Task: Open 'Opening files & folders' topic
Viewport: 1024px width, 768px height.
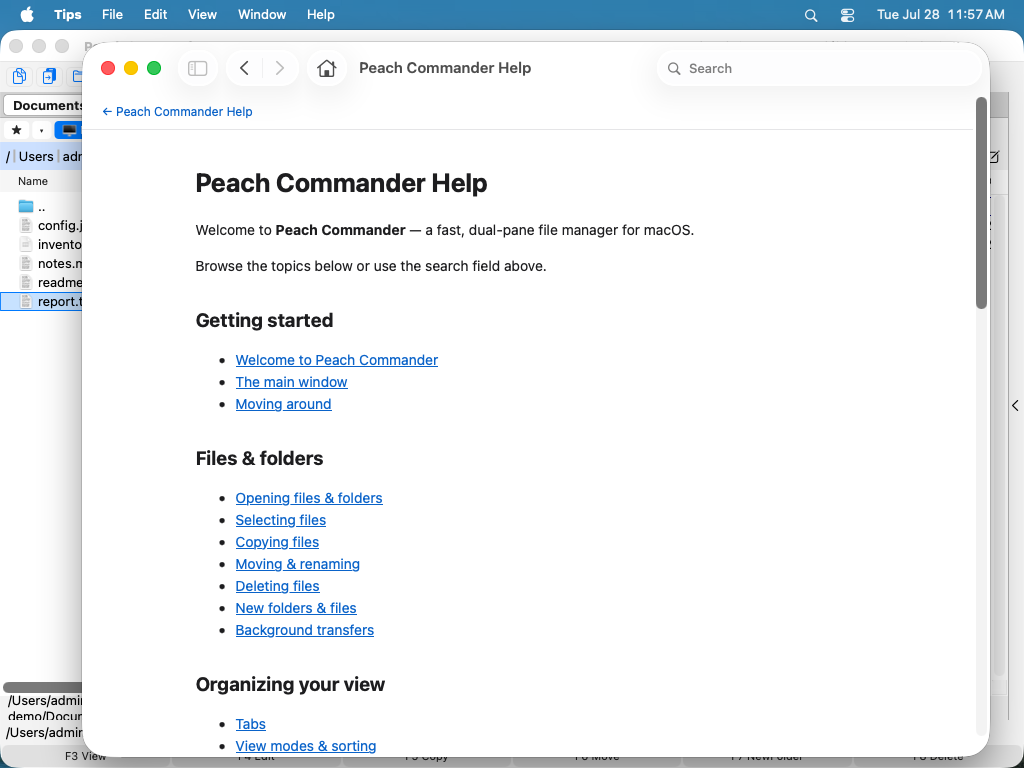Action: (x=309, y=498)
